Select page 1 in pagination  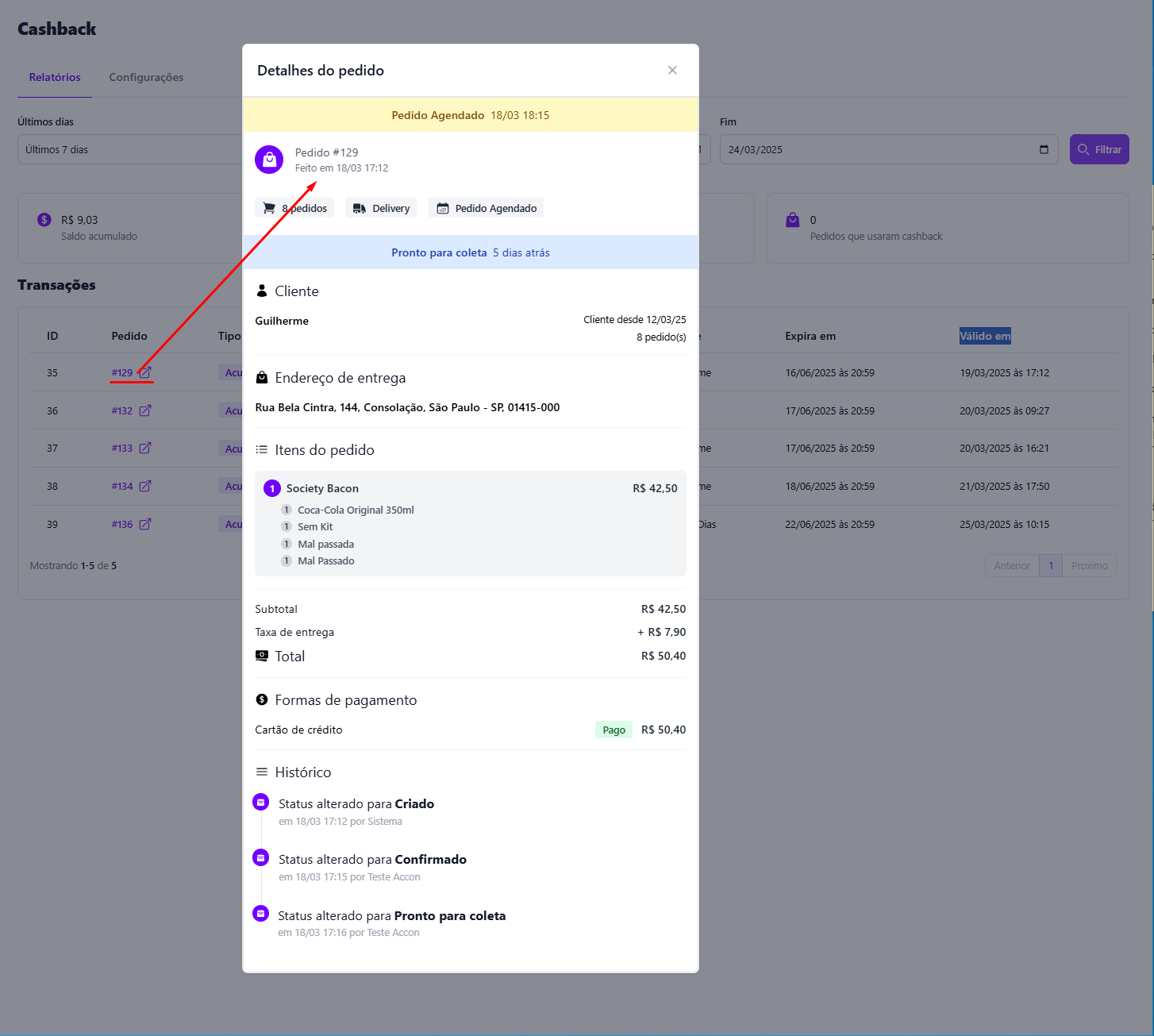[x=1051, y=566]
